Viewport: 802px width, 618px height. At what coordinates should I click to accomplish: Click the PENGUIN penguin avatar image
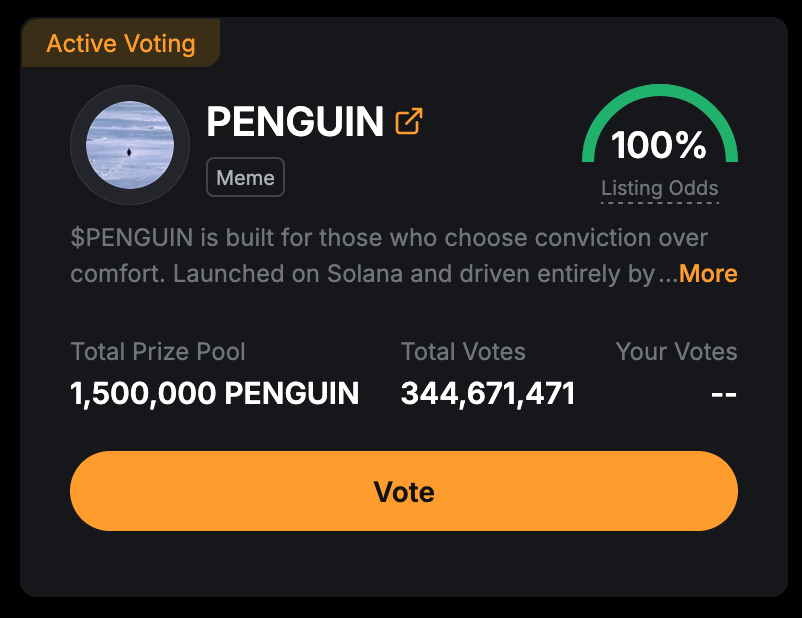pyautogui.click(x=129, y=145)
